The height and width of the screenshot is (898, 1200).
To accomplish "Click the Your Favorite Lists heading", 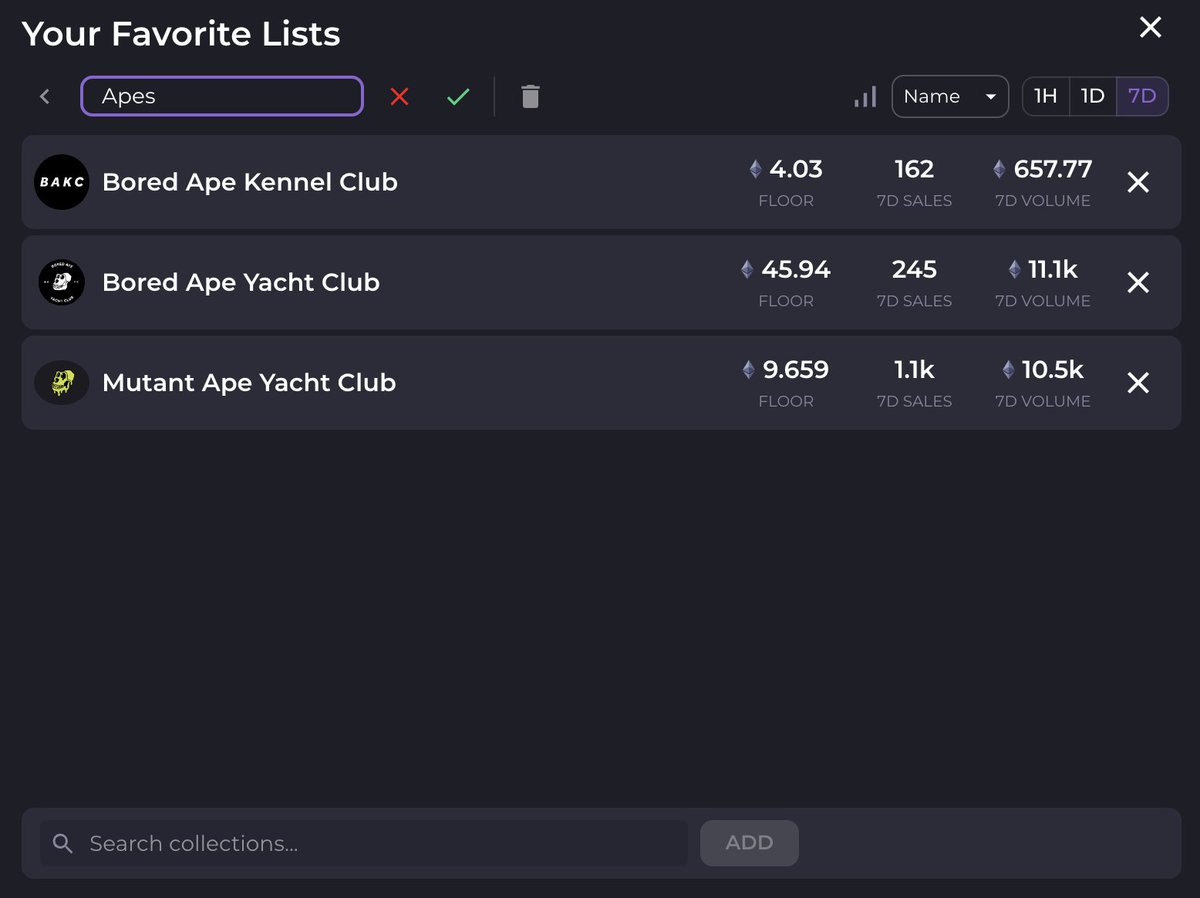I will 181,33.
